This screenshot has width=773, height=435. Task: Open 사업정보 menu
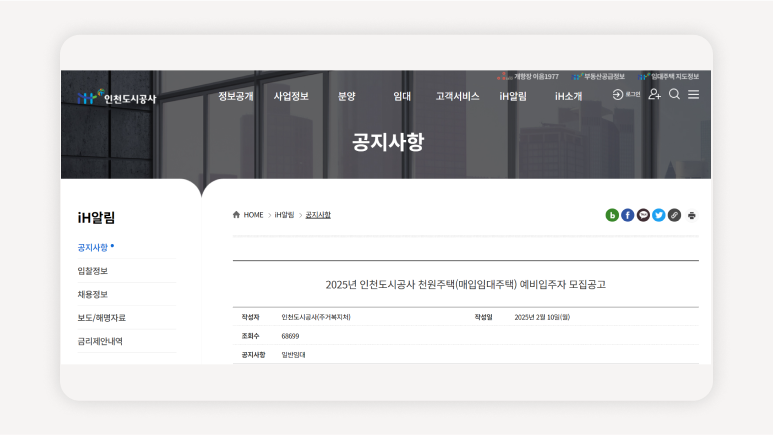(291, 96)
